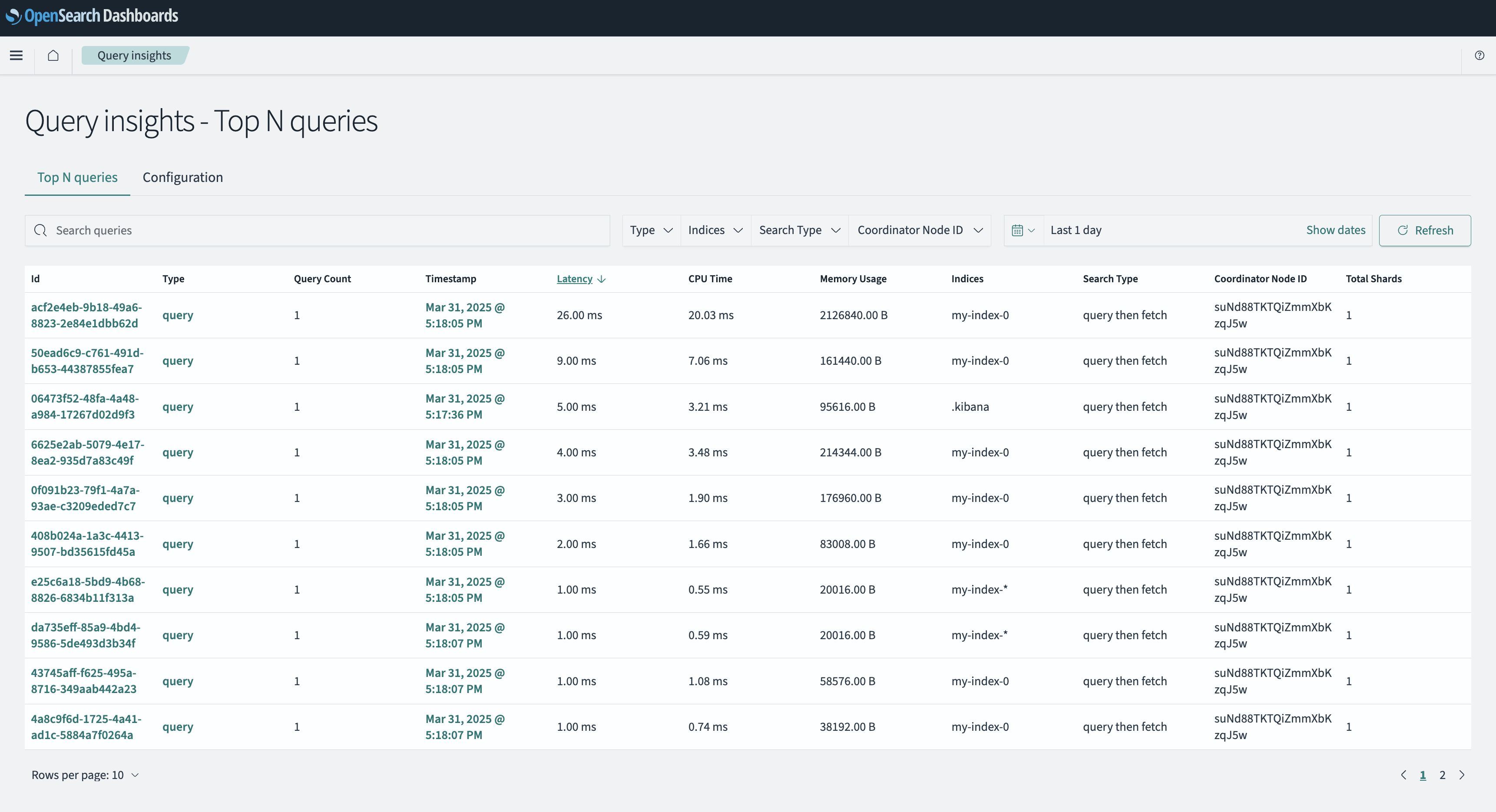Click the 'query' type in the 26.00 ms row
Screen dimensions: 1496x812
[x=178, y=315]
